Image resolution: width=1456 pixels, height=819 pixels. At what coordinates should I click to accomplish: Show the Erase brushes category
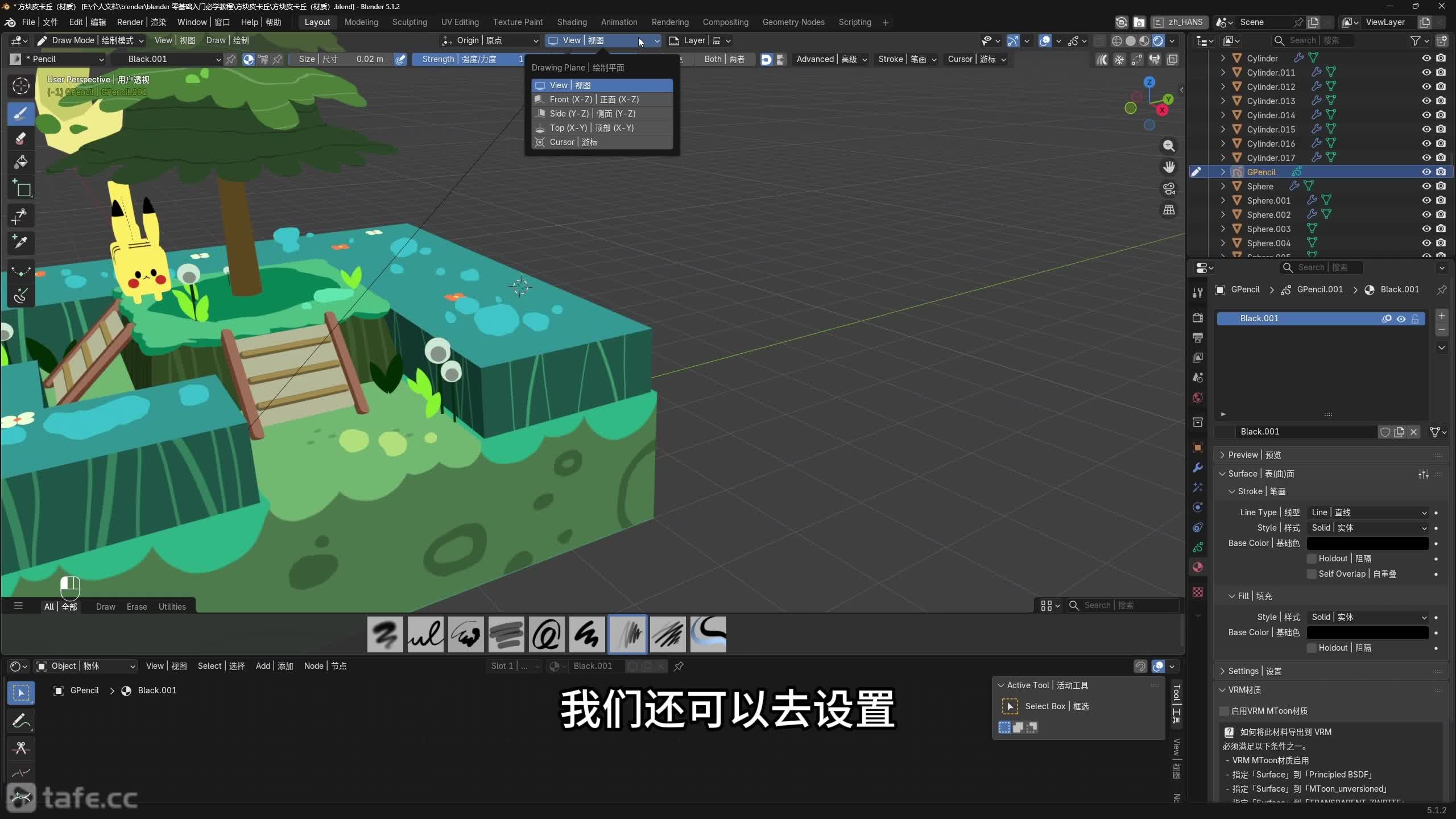136,607
